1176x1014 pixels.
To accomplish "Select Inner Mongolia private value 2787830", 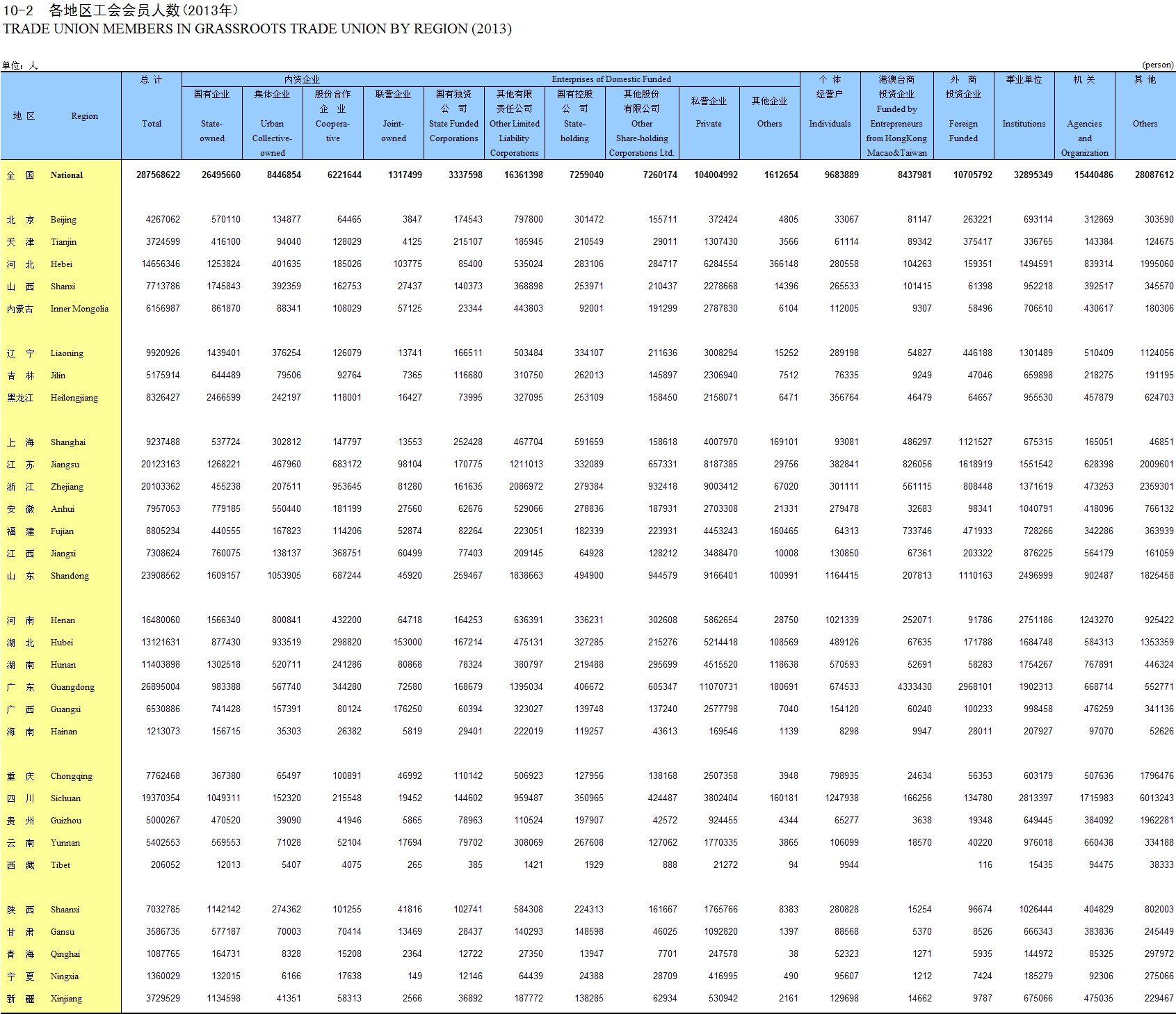I will pyautogui.click(x=720, y=309).
